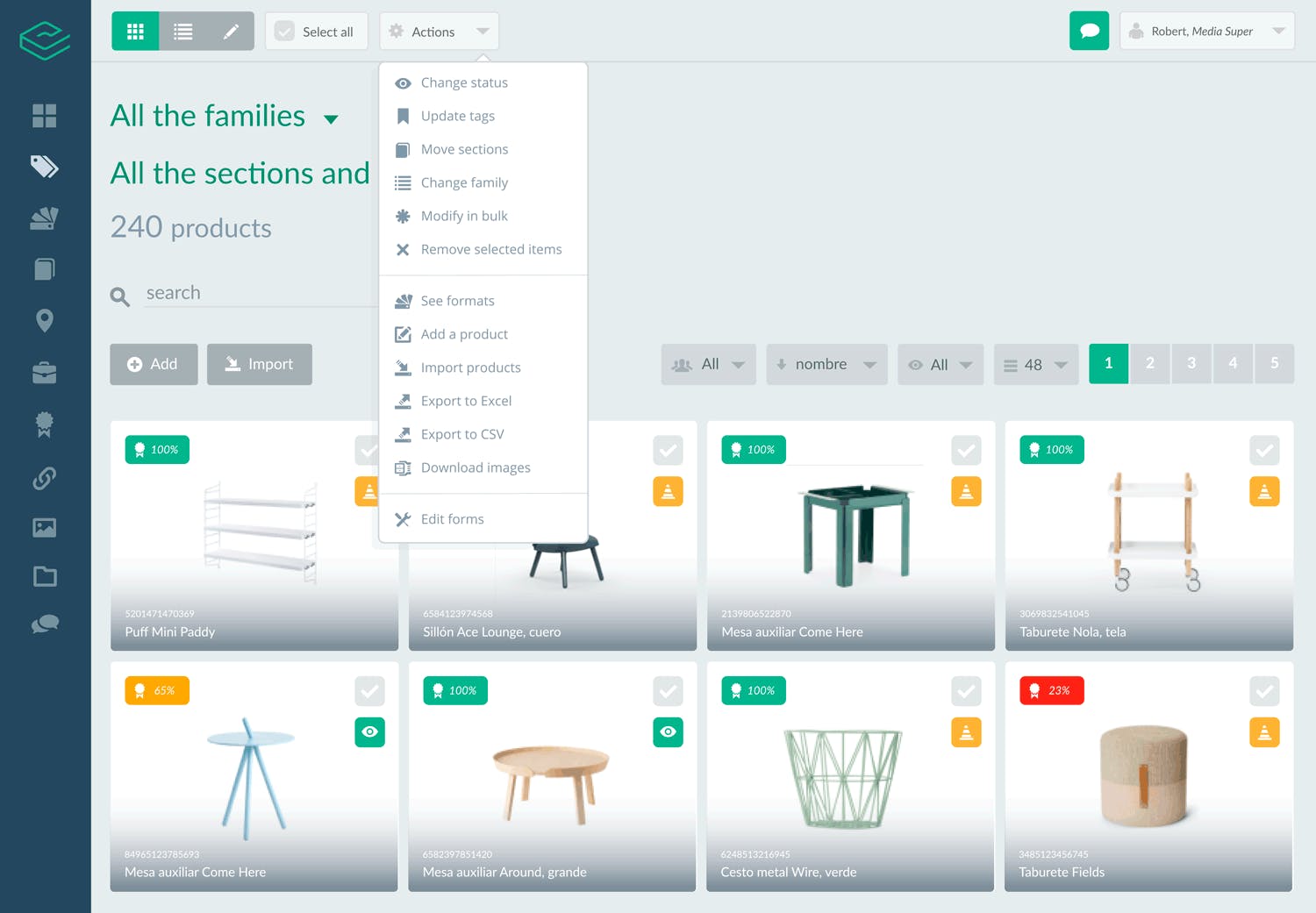Switch to the grid view icon
The width and height of the screenshot is (1316, 913).
coord(135,32)
